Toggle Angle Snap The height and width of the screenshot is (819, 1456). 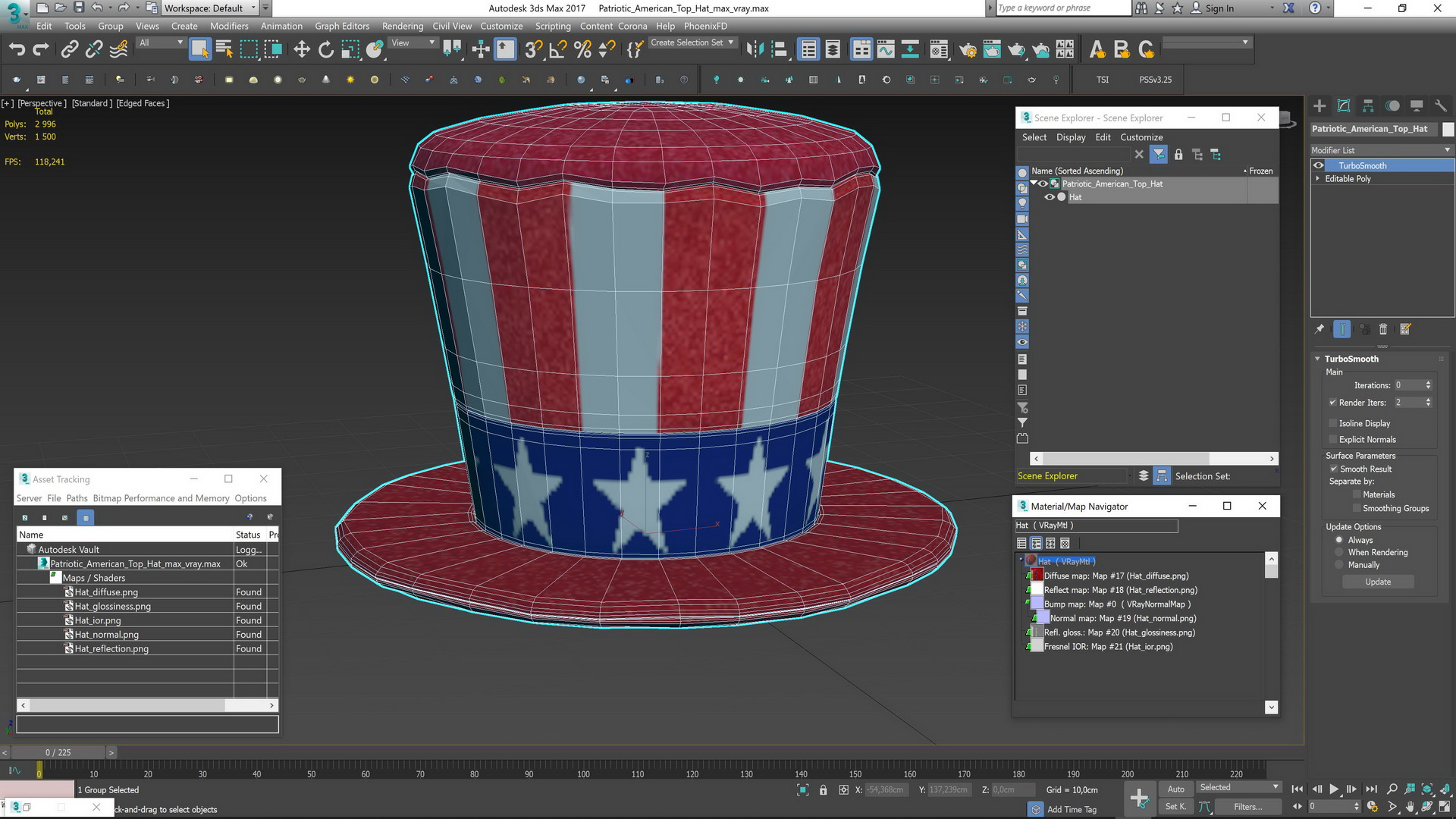point(557,50)
